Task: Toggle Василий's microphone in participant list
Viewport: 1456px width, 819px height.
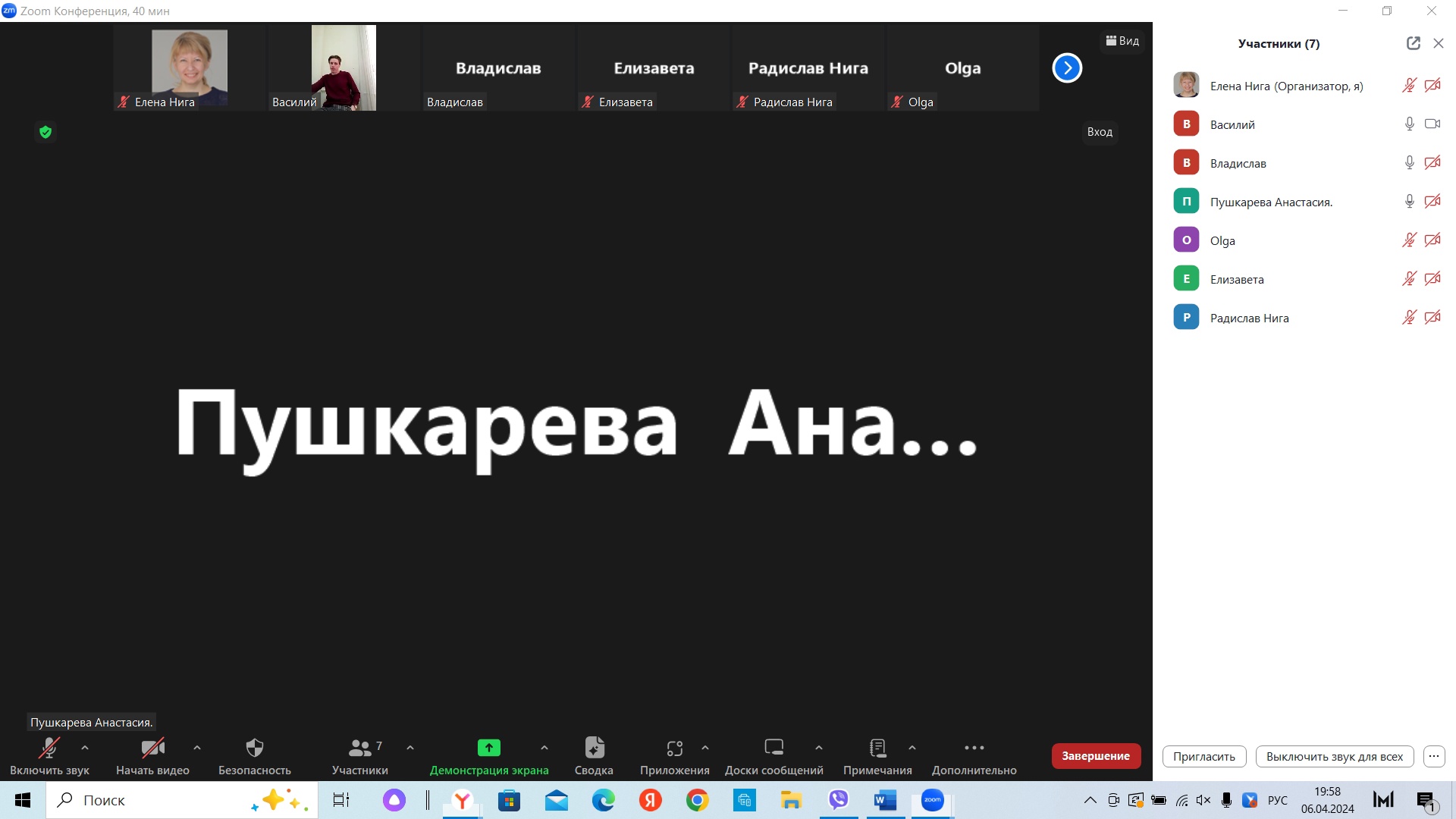Action: pos(1409,124)
